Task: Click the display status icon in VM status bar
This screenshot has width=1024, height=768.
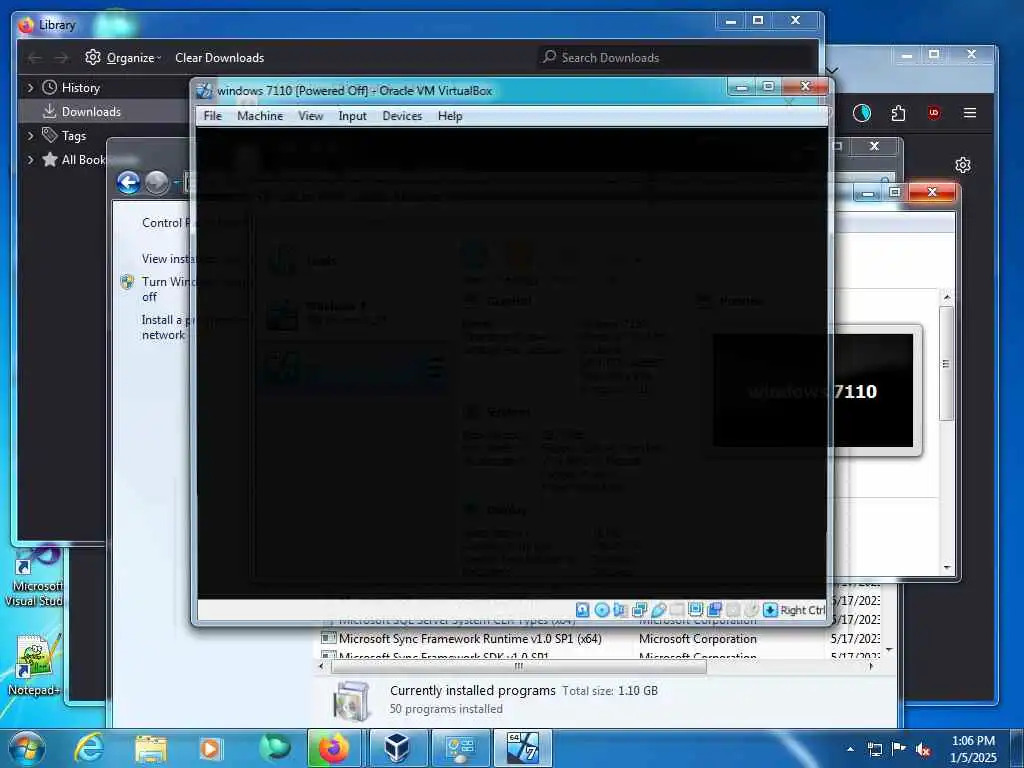Action: (x=696, y=610)
